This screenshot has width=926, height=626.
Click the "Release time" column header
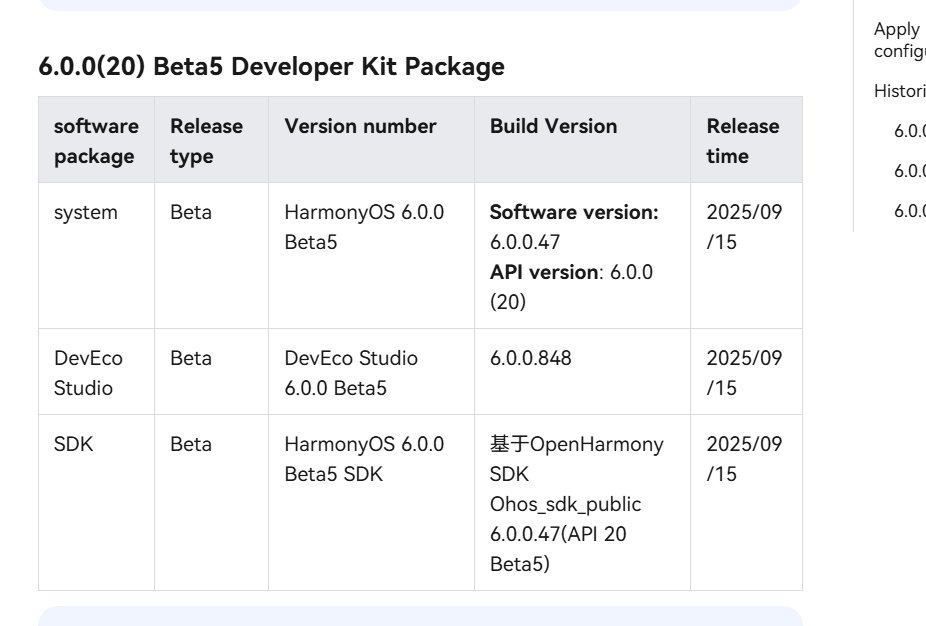[746, 141]
